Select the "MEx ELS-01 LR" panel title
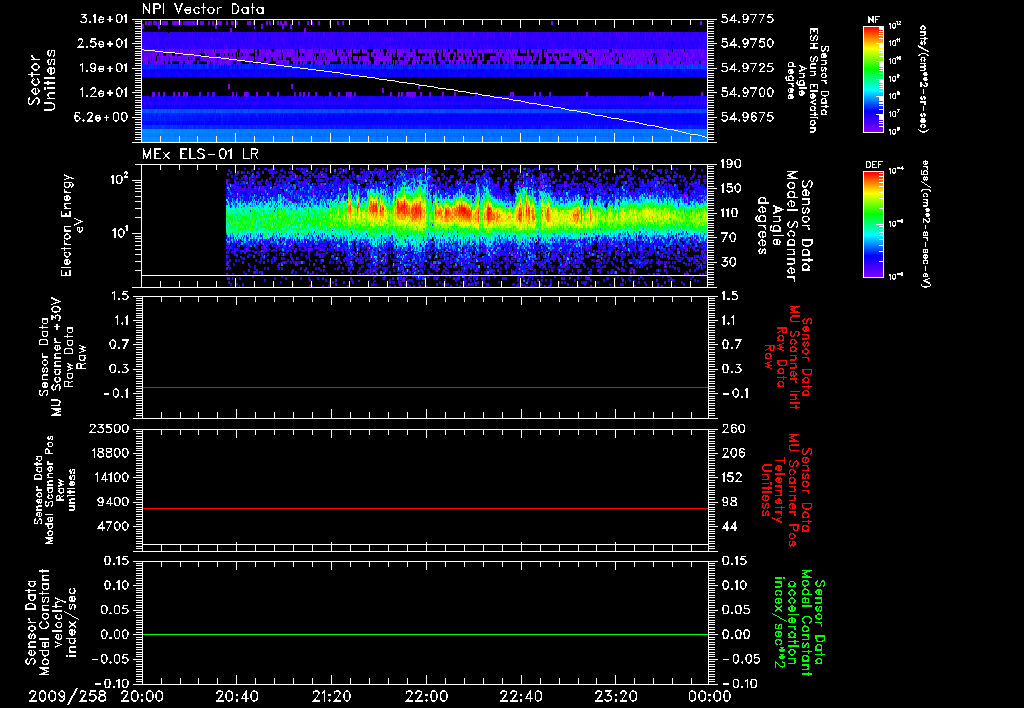 [200, 154]
